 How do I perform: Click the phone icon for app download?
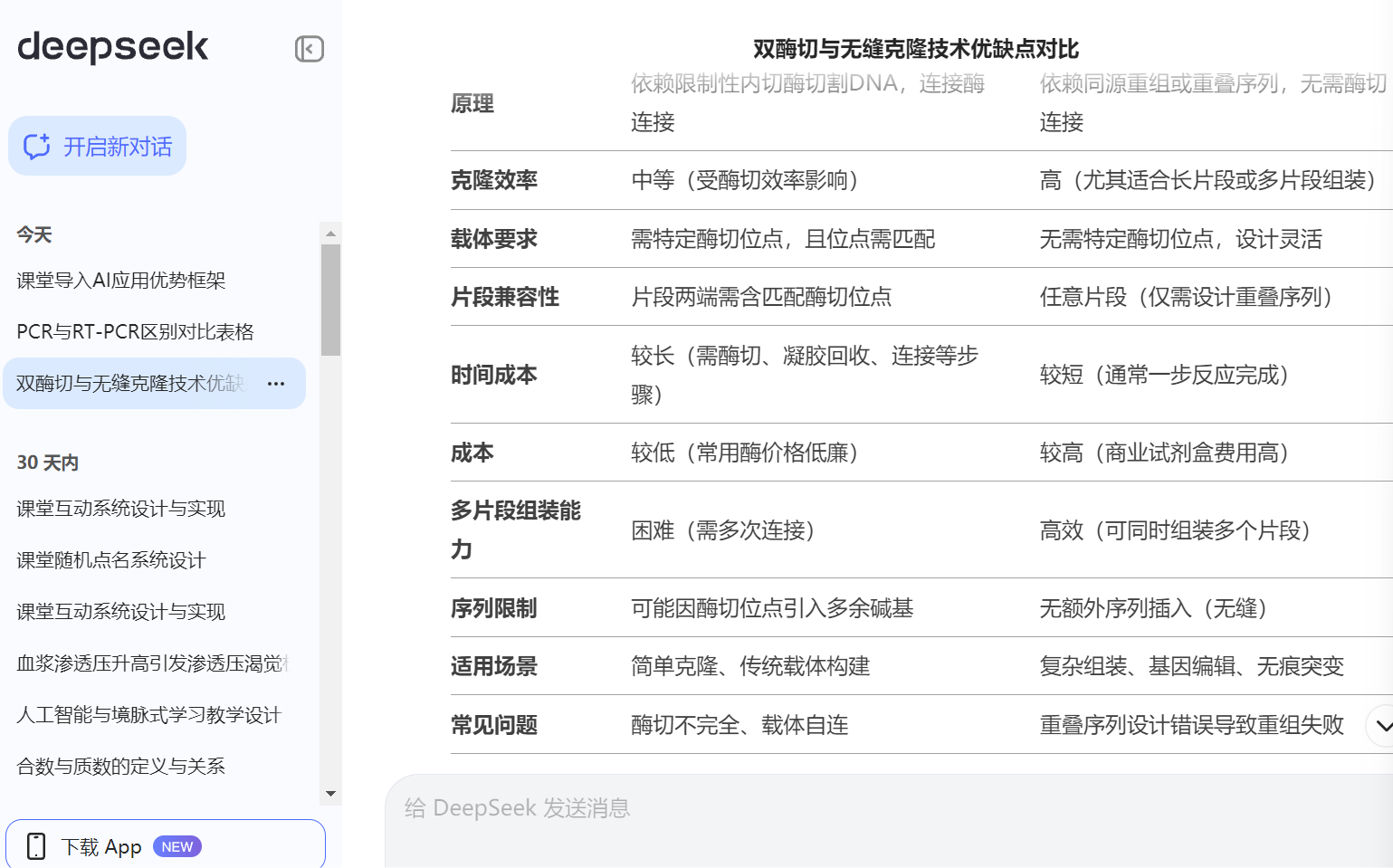coord(36,846)
